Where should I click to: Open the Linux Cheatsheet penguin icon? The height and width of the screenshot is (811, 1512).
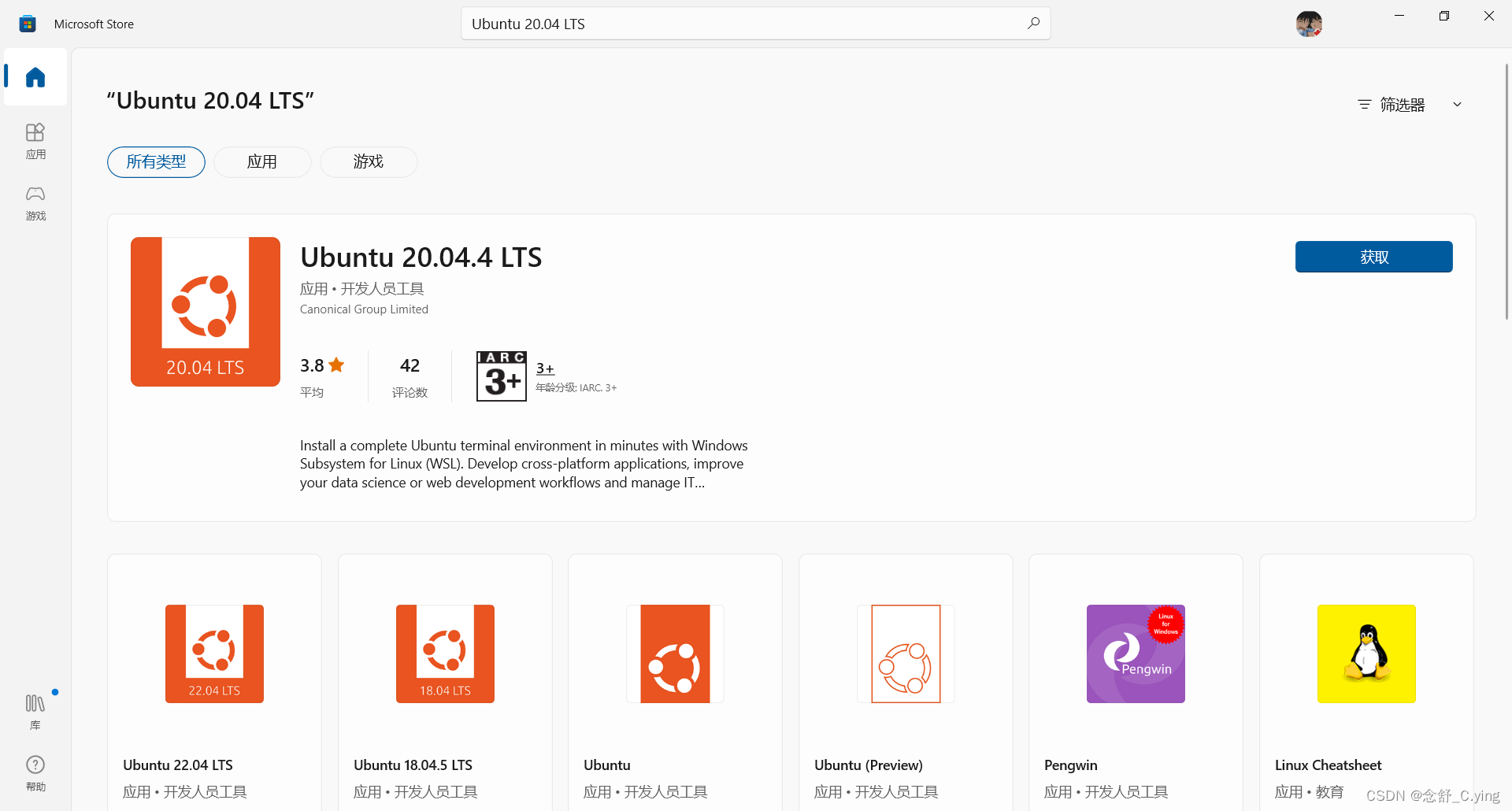click(1366, 654)
